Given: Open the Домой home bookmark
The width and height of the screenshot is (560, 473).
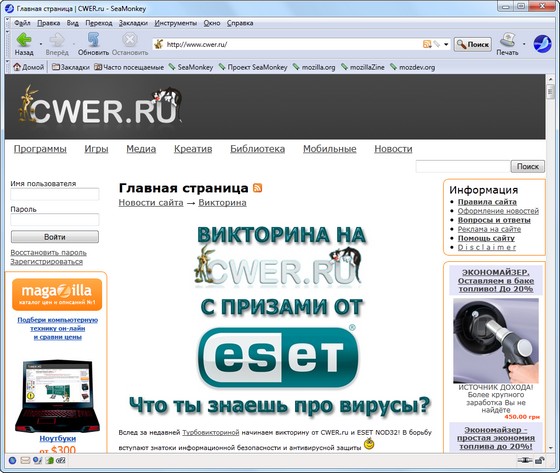Looking at the screenshot, I should coord(29,67).
